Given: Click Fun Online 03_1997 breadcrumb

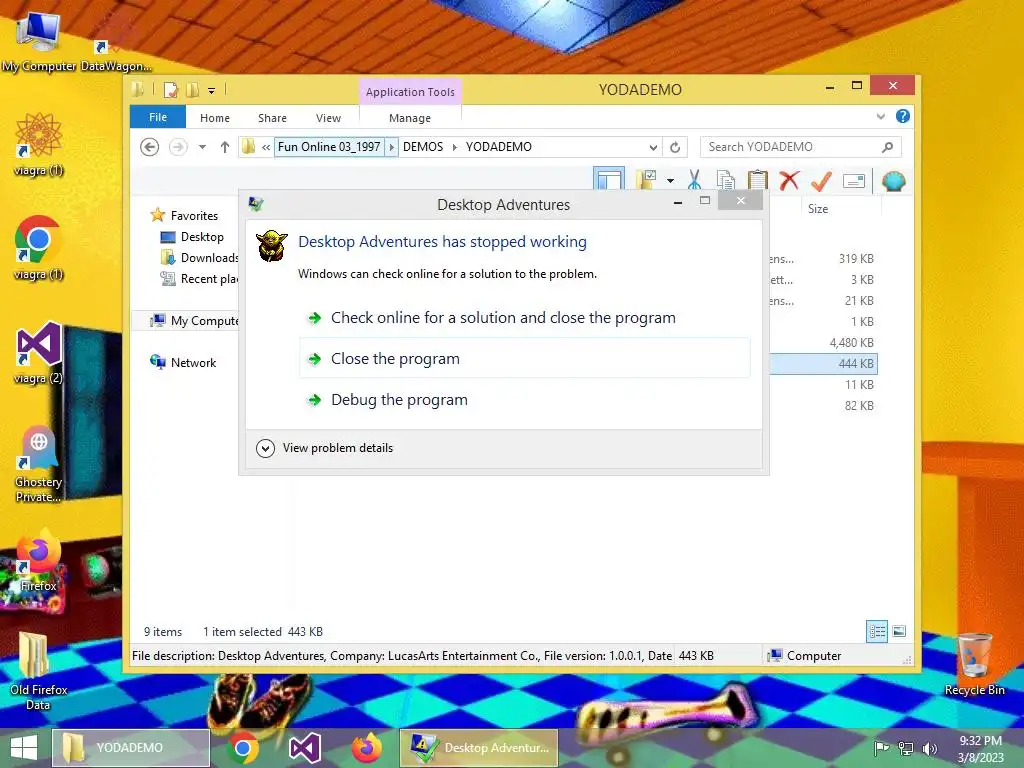Looking at the screenshot, I should [328, 147].
